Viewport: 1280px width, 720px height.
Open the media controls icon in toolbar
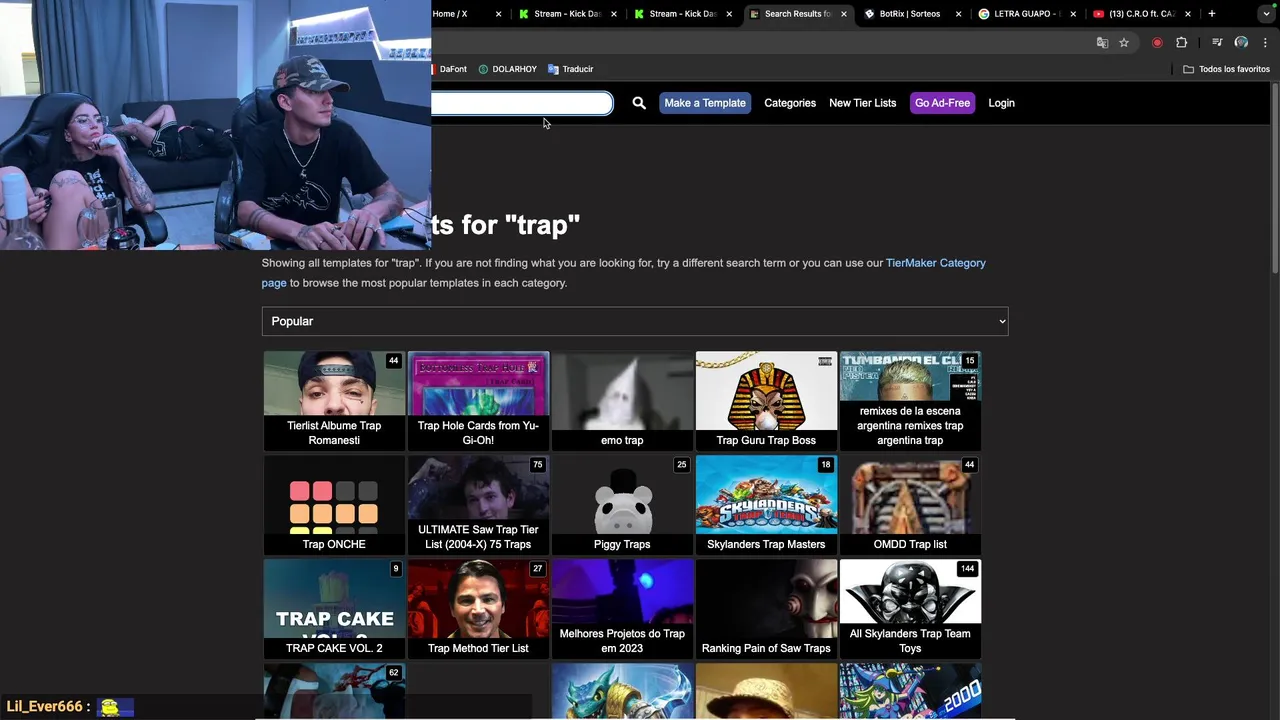point(1217,43)
